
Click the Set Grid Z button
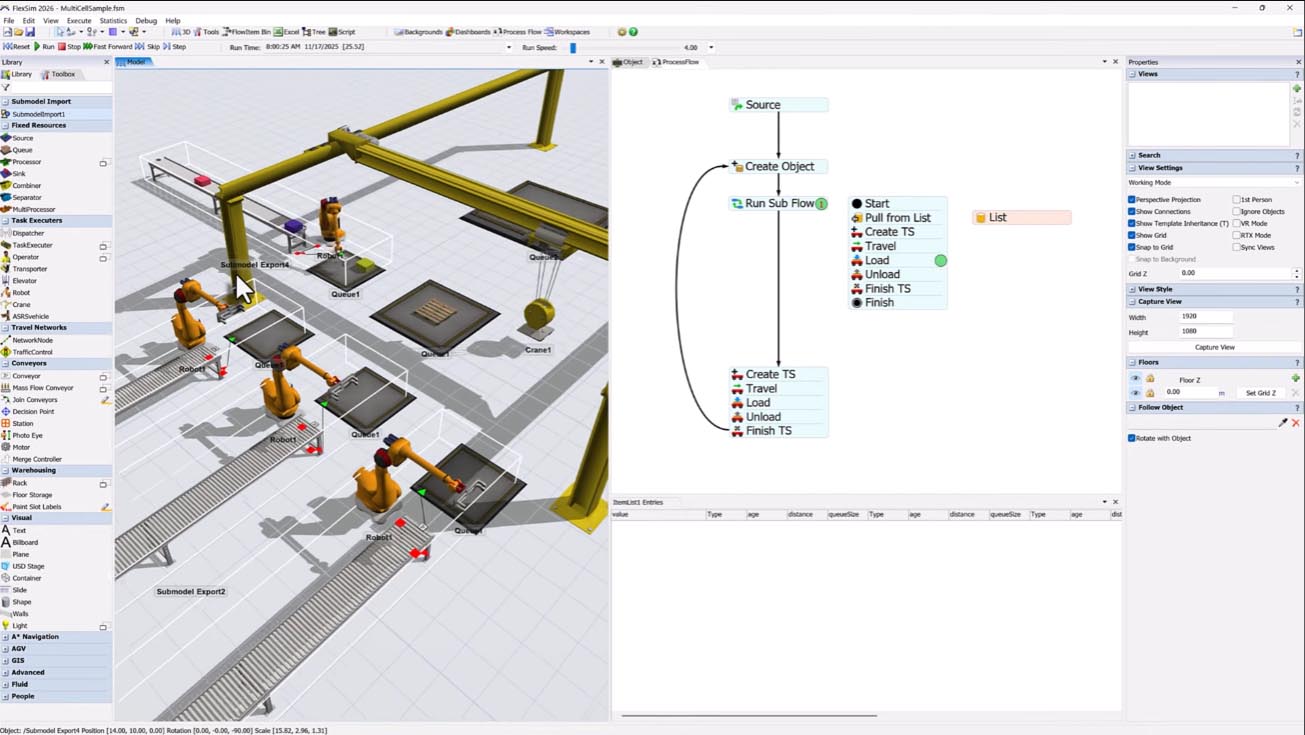(x=1260, y=393)
